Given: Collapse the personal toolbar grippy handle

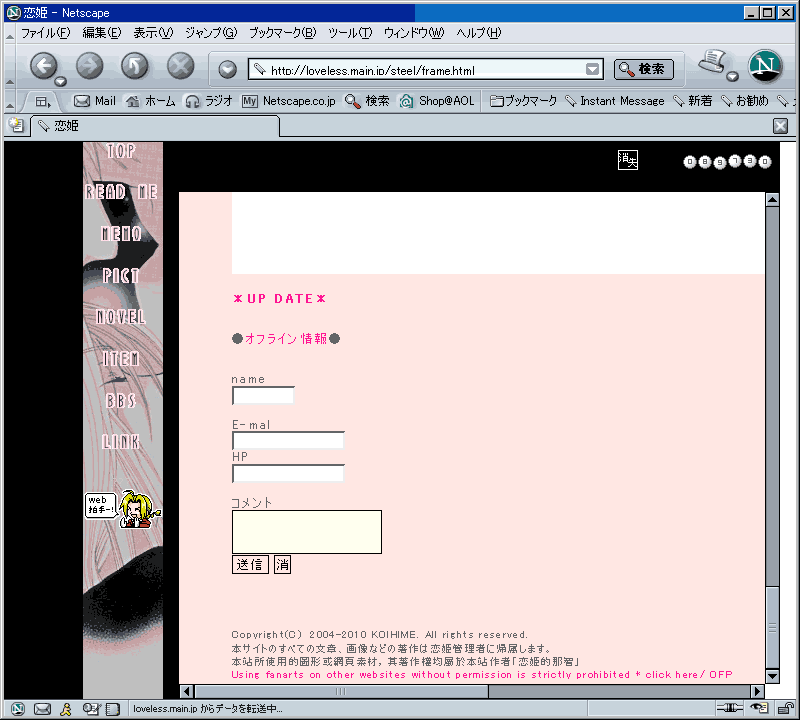Looking at the screenshot, I should click(x=10, y=105).
